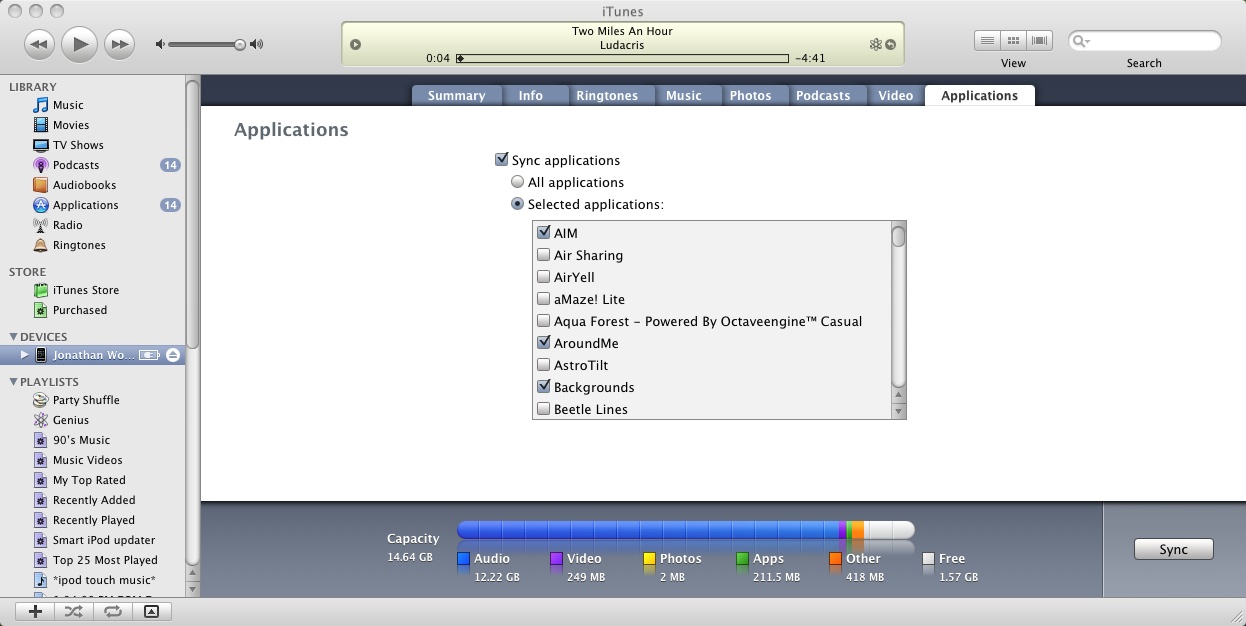Collapse the DEVICES section
The height and width of the screenshot is (626, 1246).
coord(16,337)
